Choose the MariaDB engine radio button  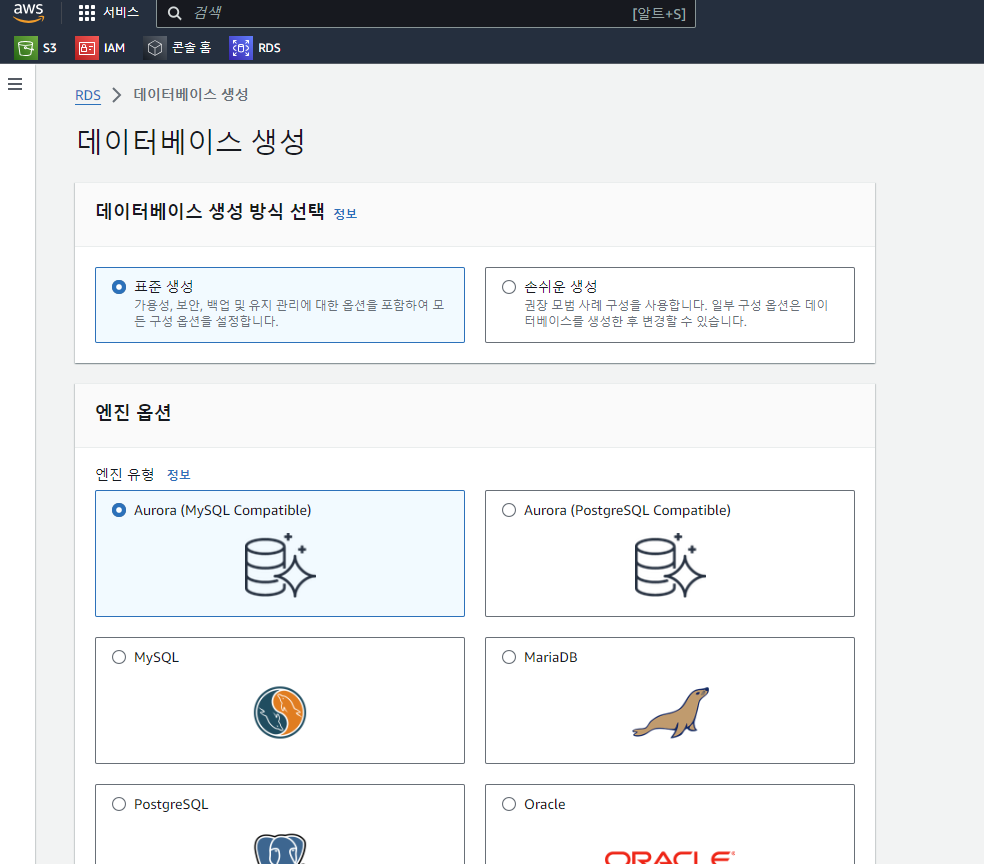pyautogui.click(x=509, y=657)
